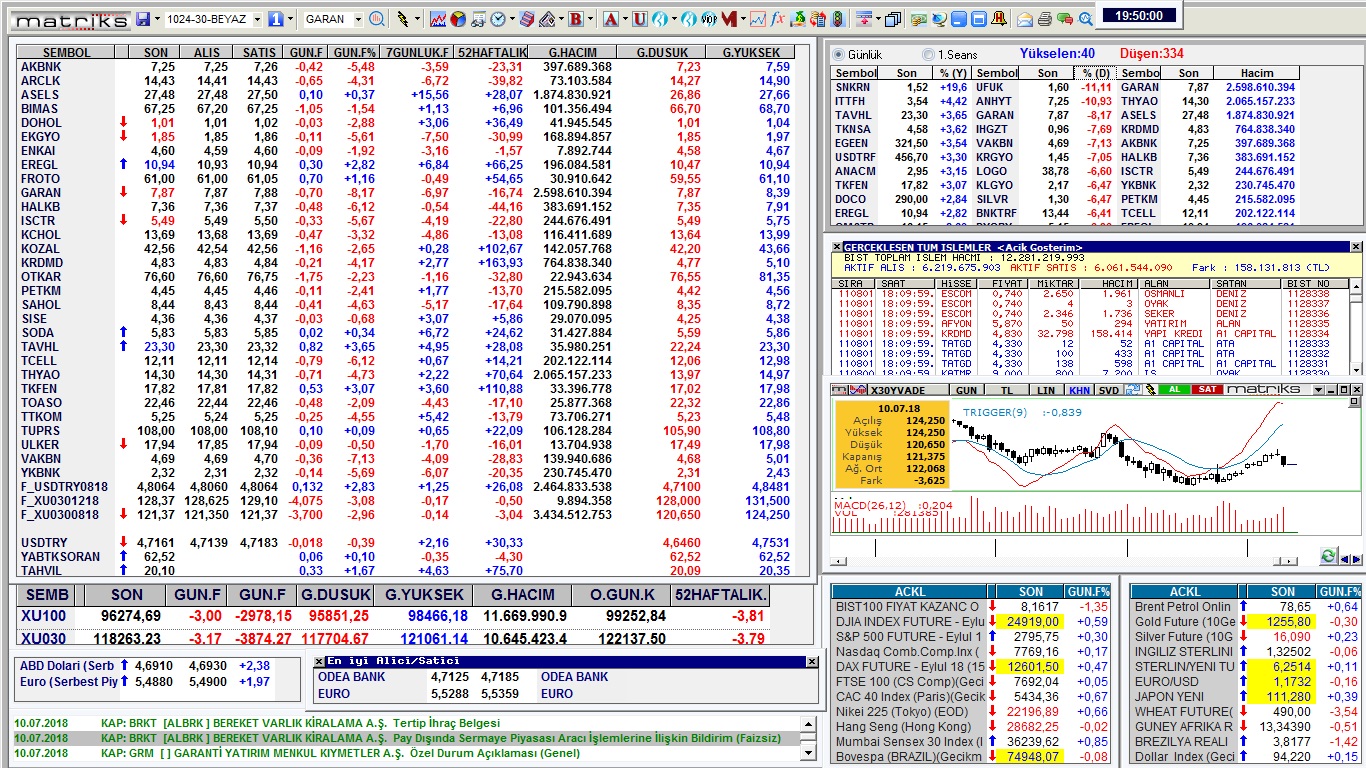Open dropdown arrow next to save icon
The image size is (1366, 768).
point(158,19)
